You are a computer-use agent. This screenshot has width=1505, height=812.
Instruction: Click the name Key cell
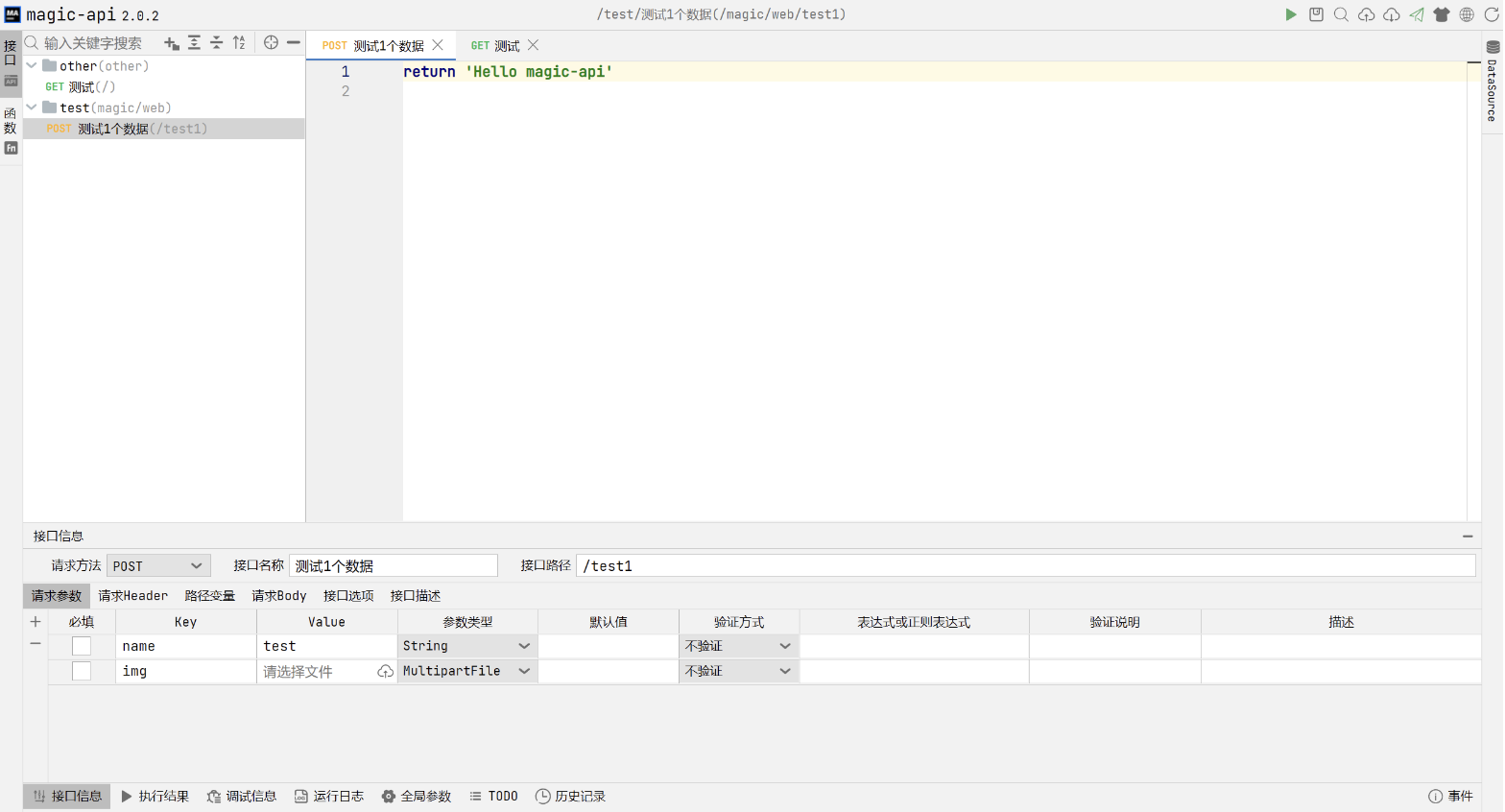click(x=186, y=646)
